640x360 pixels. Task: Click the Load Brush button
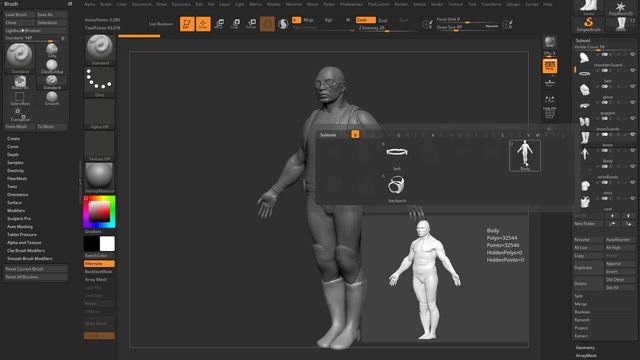coord(19,14)
